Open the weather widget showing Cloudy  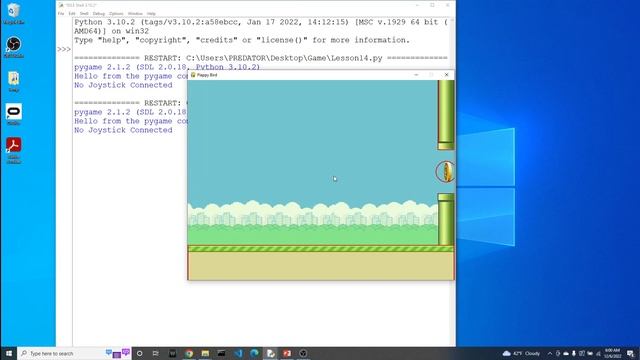point(521,353)
